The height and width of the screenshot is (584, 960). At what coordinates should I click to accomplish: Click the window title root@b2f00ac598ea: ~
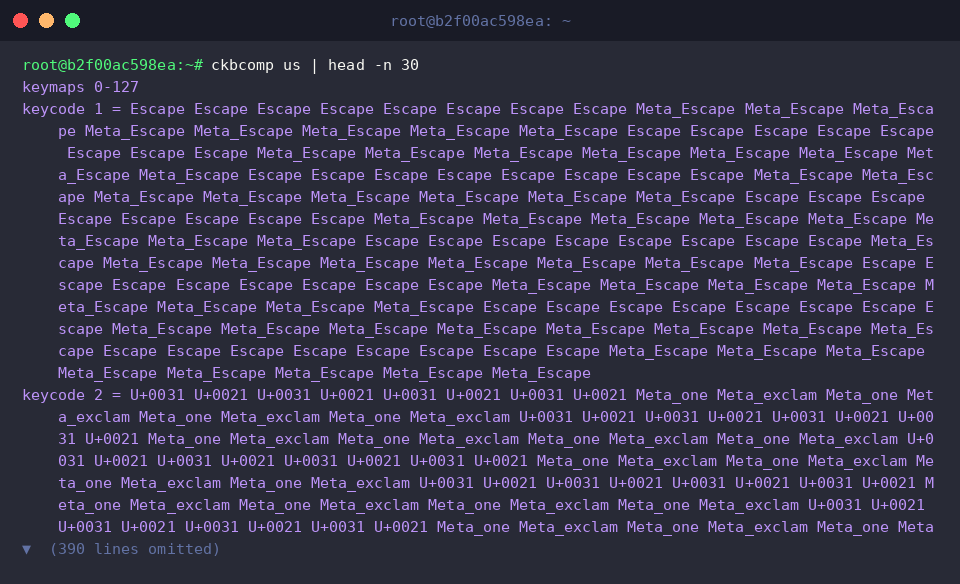click(481, 21)
